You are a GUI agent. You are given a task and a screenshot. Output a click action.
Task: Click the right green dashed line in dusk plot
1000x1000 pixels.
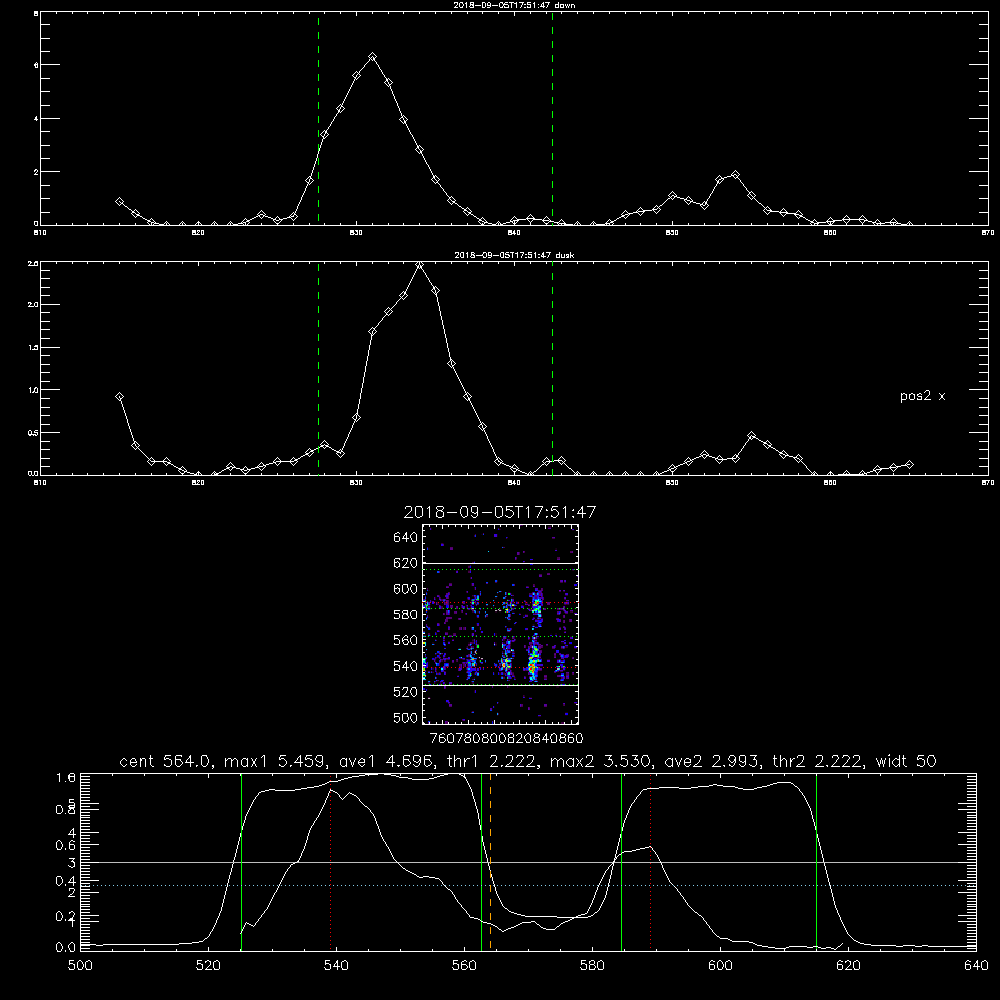(552, 368)
